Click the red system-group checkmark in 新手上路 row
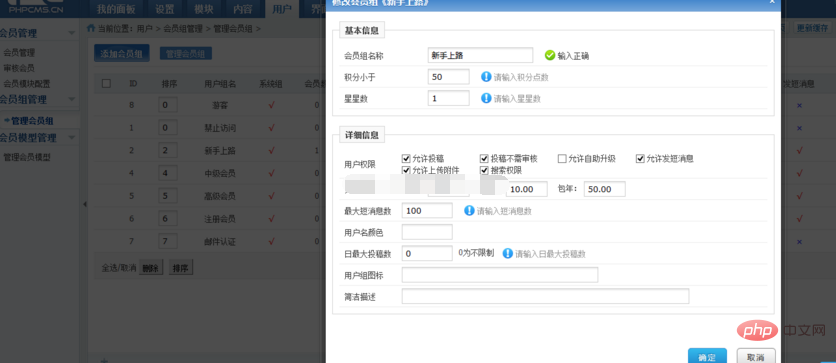836x363 pixels. [x=271, y=151]
